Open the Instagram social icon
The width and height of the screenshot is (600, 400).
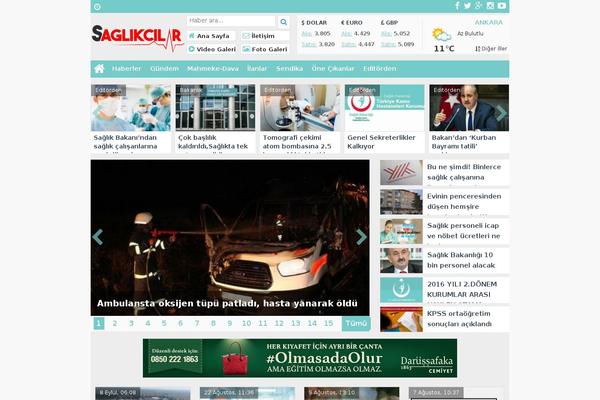490,6
